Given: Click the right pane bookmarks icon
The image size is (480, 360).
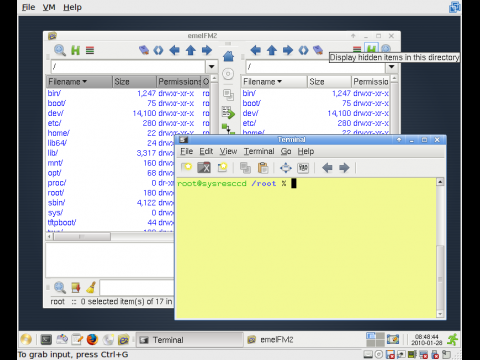Looking at the screenshot, I should coord(318,50).
